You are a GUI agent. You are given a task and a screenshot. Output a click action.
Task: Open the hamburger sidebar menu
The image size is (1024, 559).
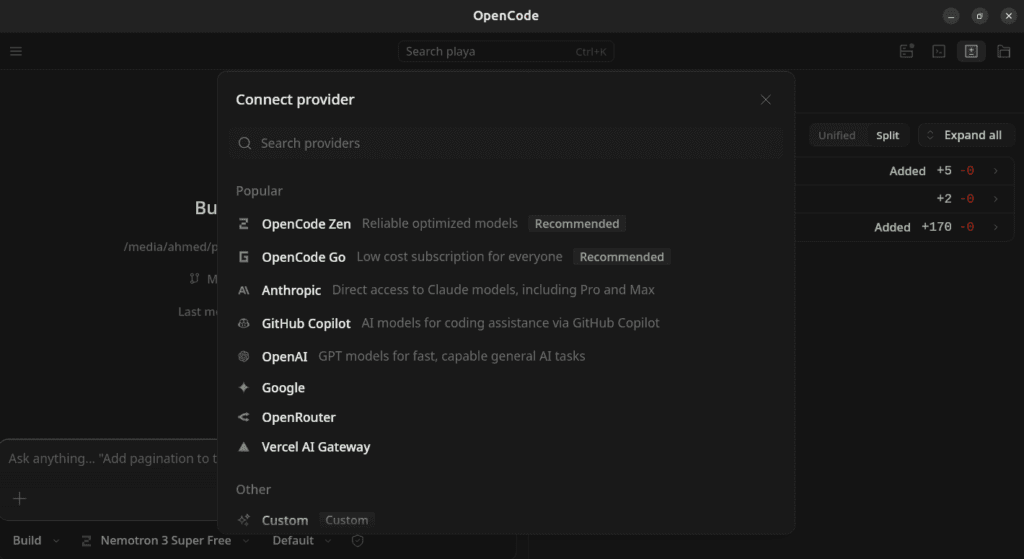coord(16,52)
